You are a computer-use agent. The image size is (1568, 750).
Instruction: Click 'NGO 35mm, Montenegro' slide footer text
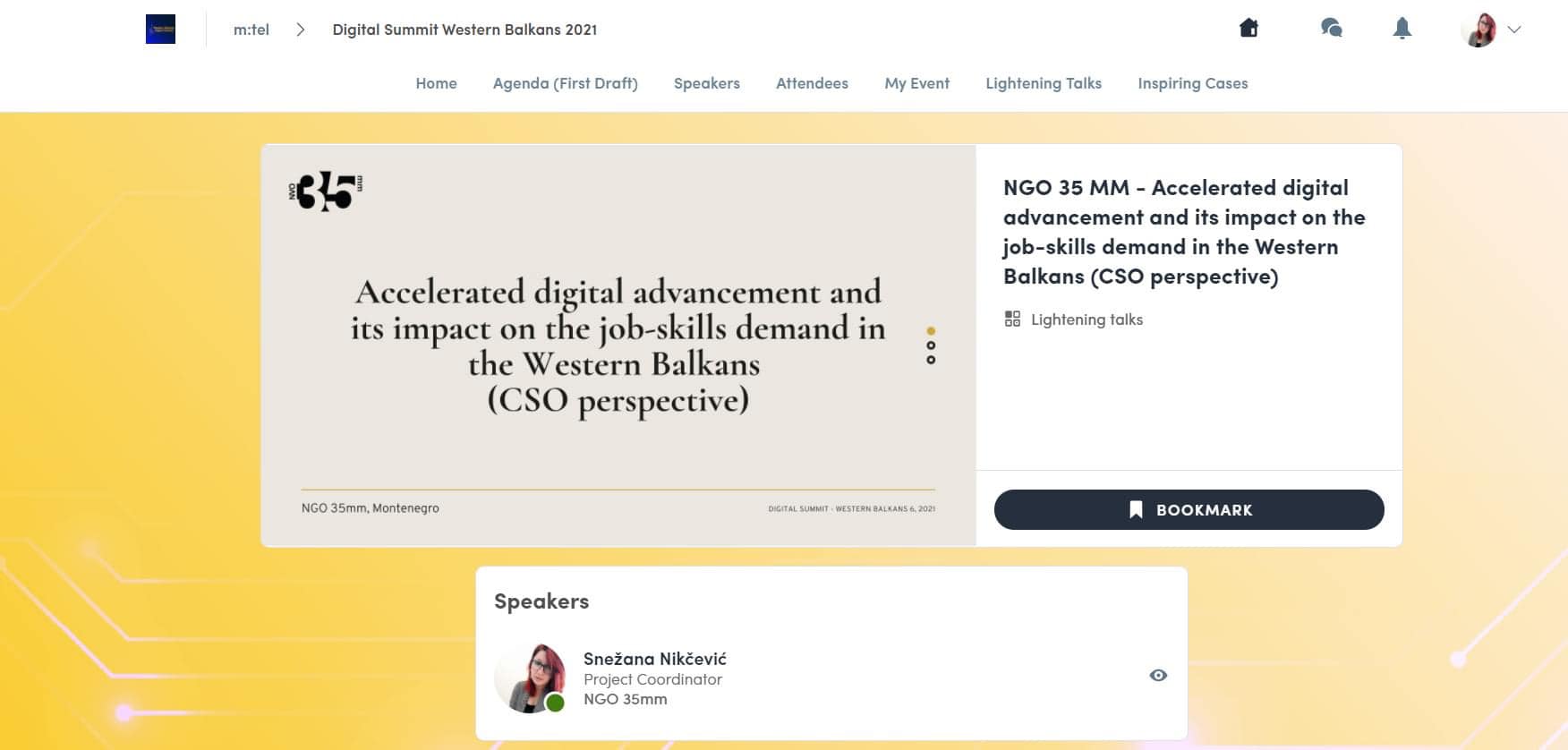point(371,507)
